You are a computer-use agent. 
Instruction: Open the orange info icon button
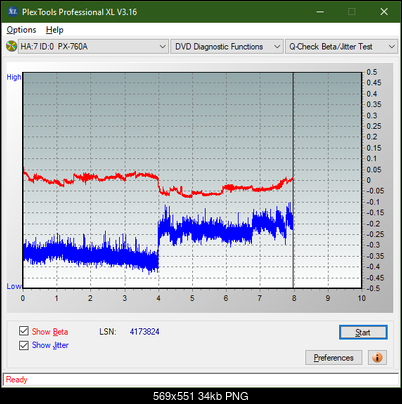pos(377,358)
